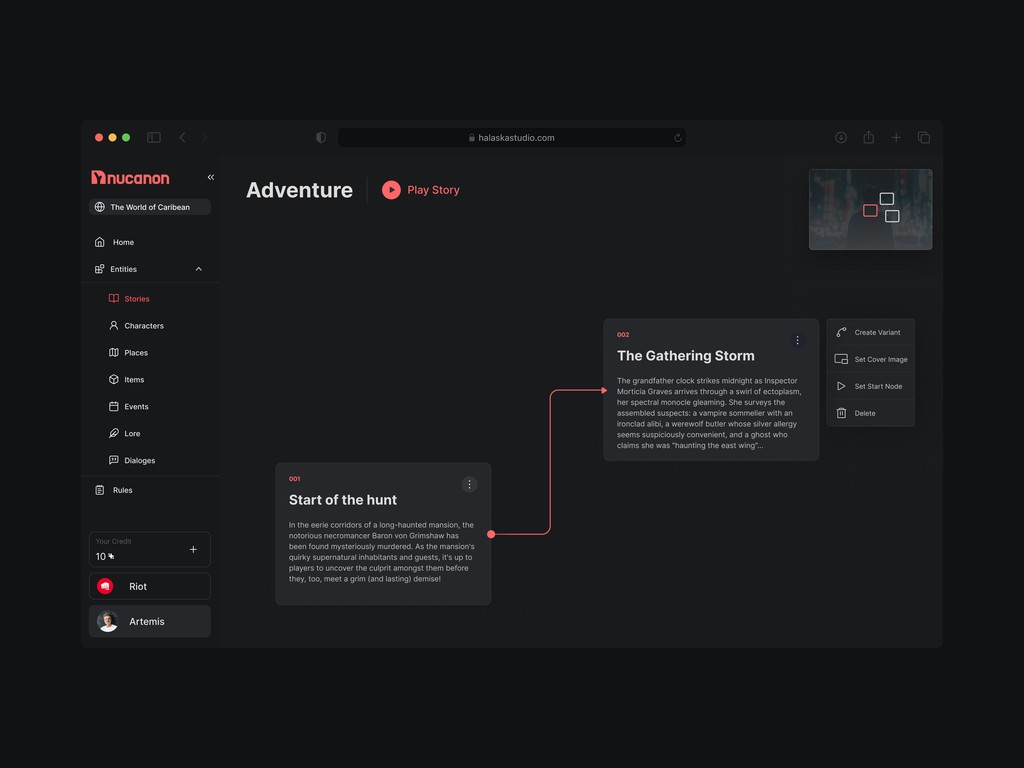
Task: Click the Nucanon logo
Action: coord(130,178)
